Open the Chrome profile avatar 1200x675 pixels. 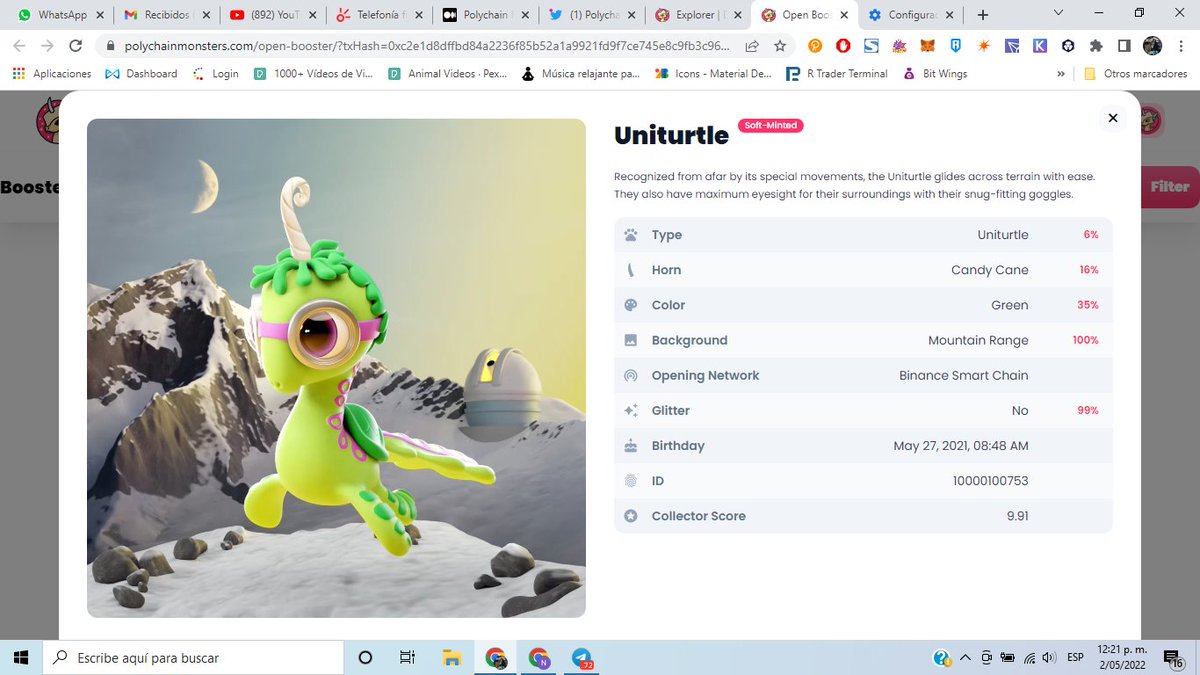click(1153, 46)
